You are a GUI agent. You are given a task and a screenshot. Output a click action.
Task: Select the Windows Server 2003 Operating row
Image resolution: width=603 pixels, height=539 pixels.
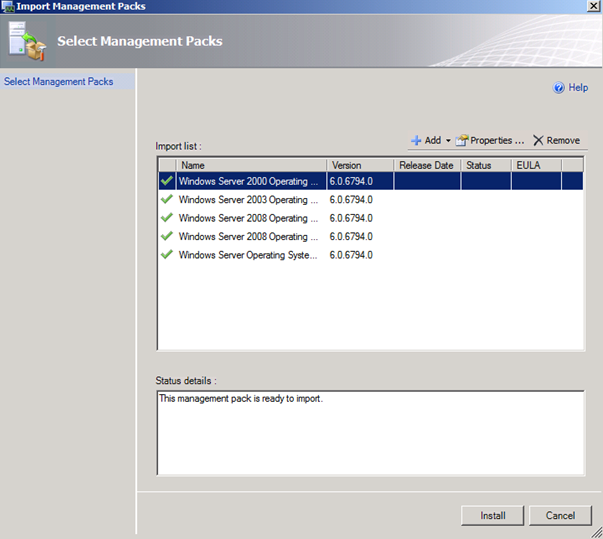(x=371, y=200)
